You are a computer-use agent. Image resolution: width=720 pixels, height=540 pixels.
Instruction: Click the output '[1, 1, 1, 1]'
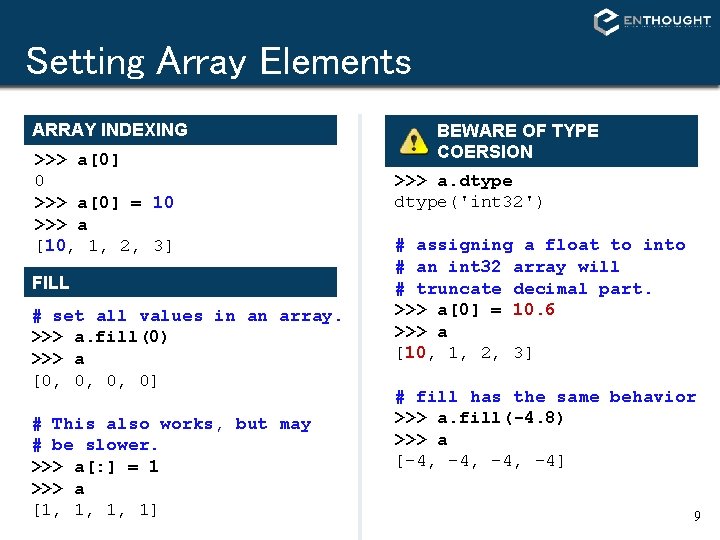click(95, 510)
